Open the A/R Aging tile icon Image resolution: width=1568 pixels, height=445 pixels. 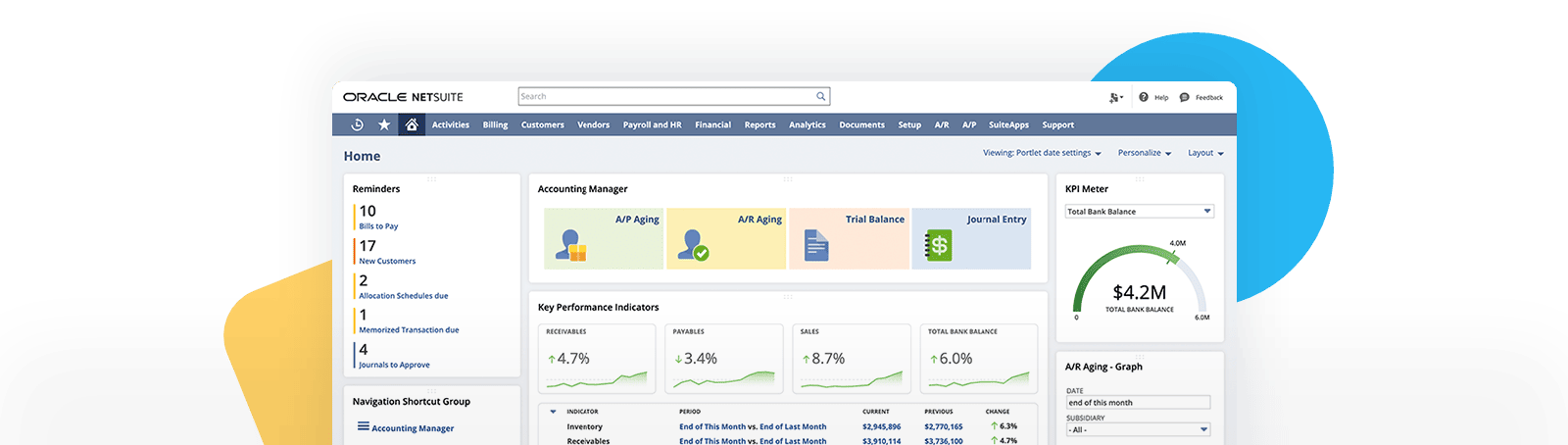pos(693,245)
